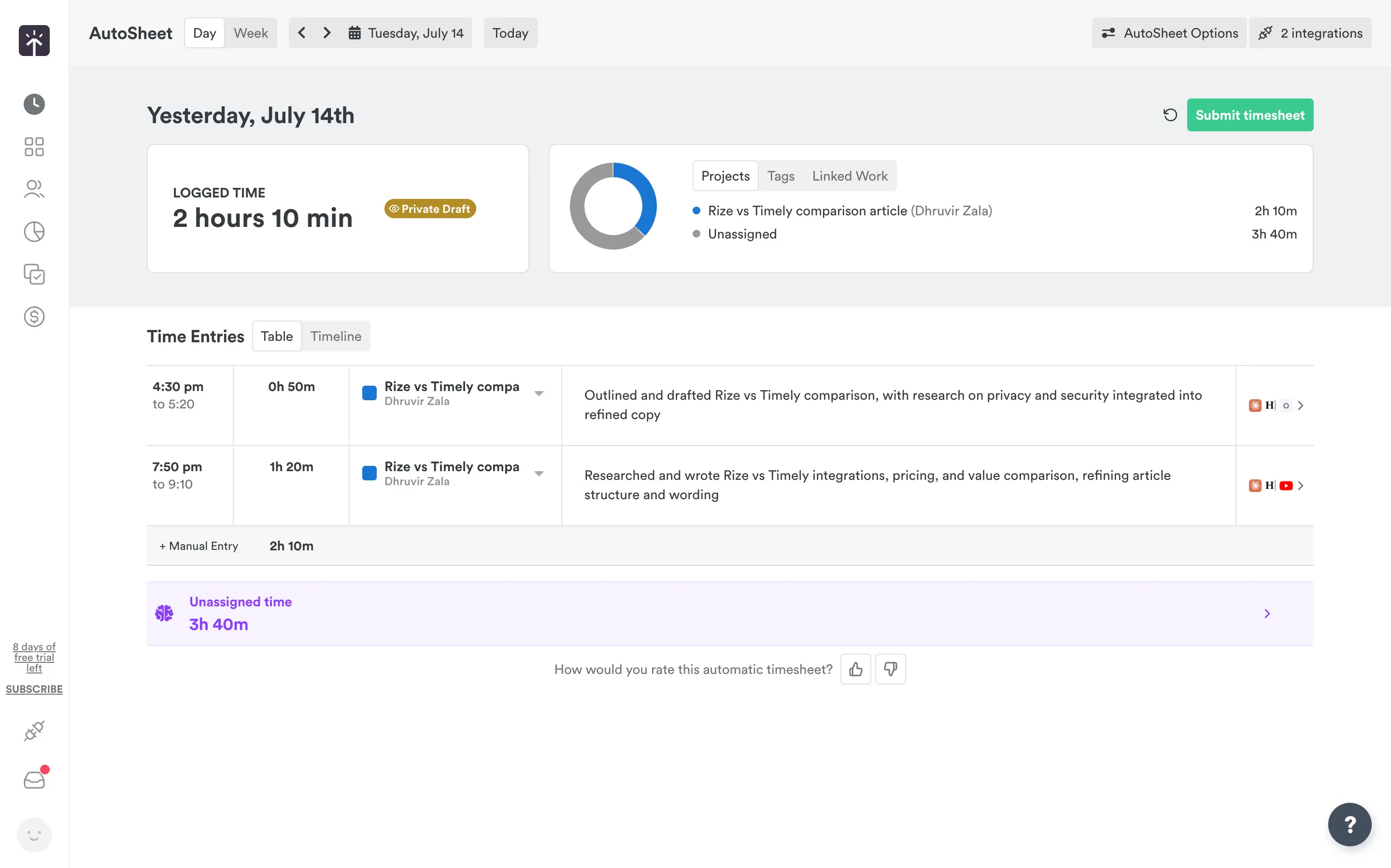1391x868 pixels.
Task: Click the Rize app logo
Action: pyautogui.click(x=34, y=41)
